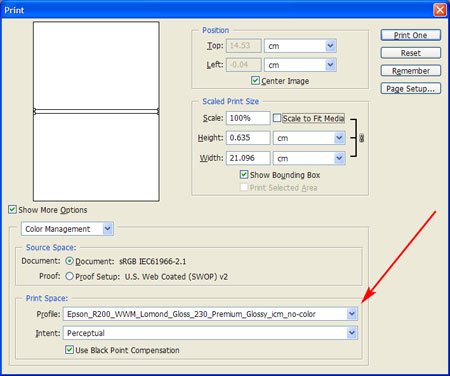Open Page Setup dialog
The width and height of the screenshot is (450, 376).
click(411, 88)
